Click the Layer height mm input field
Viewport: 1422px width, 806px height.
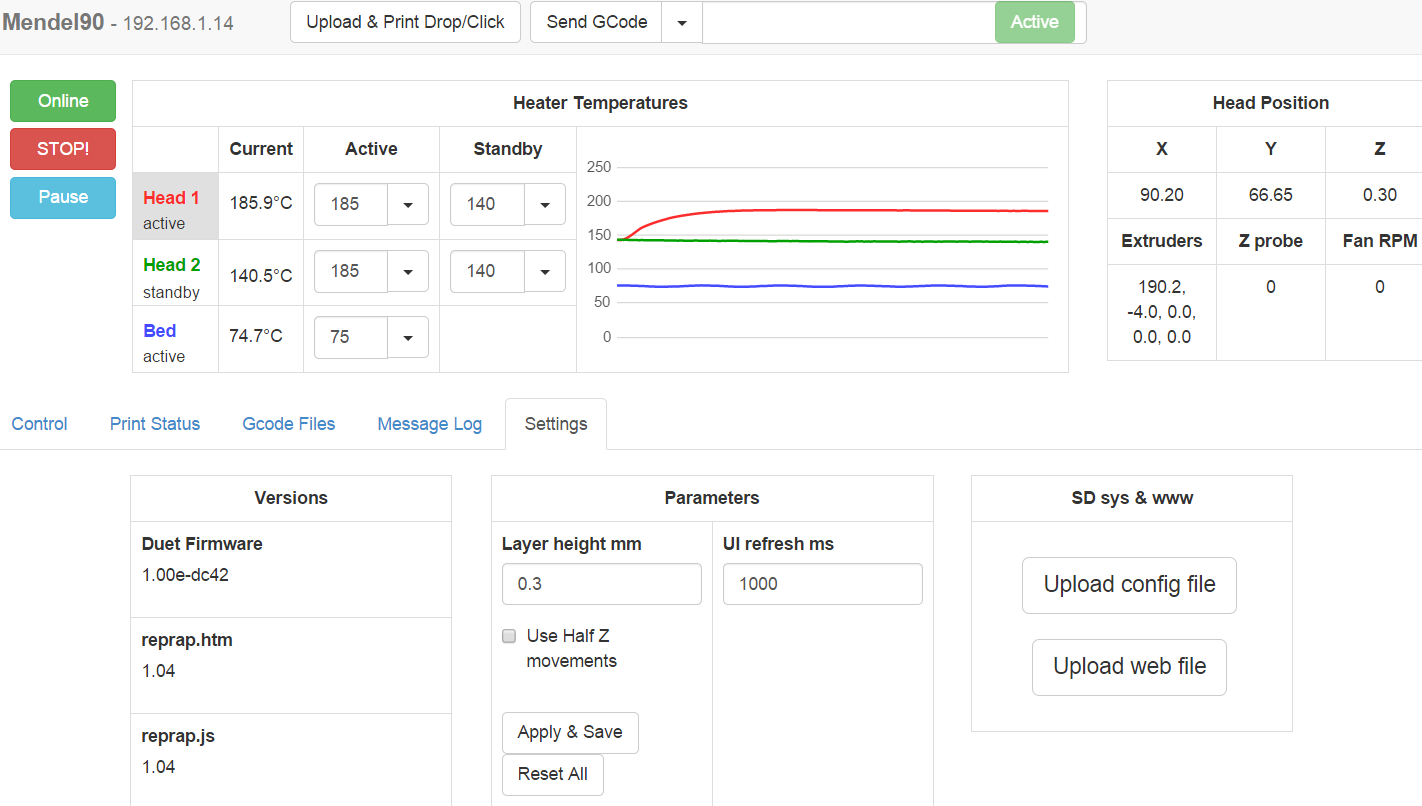coord(601,584)
